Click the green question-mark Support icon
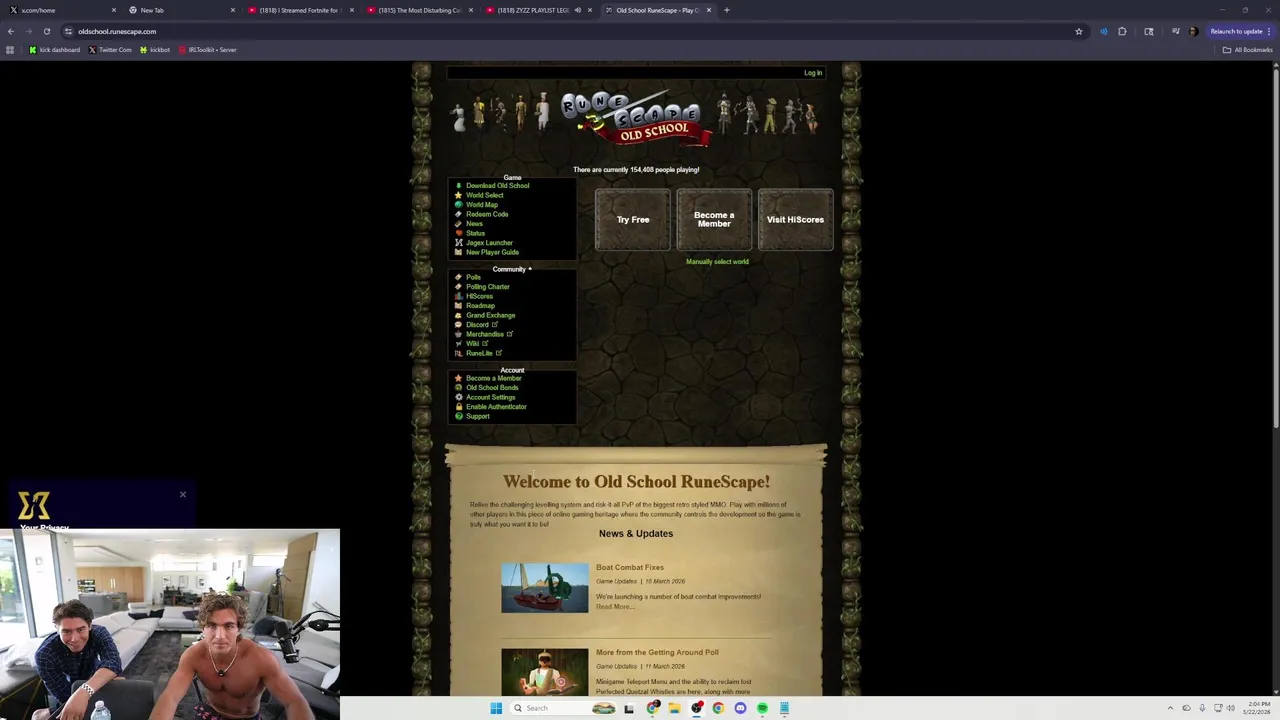Viewport: 1280px width, 720px height. coord(458,416)
